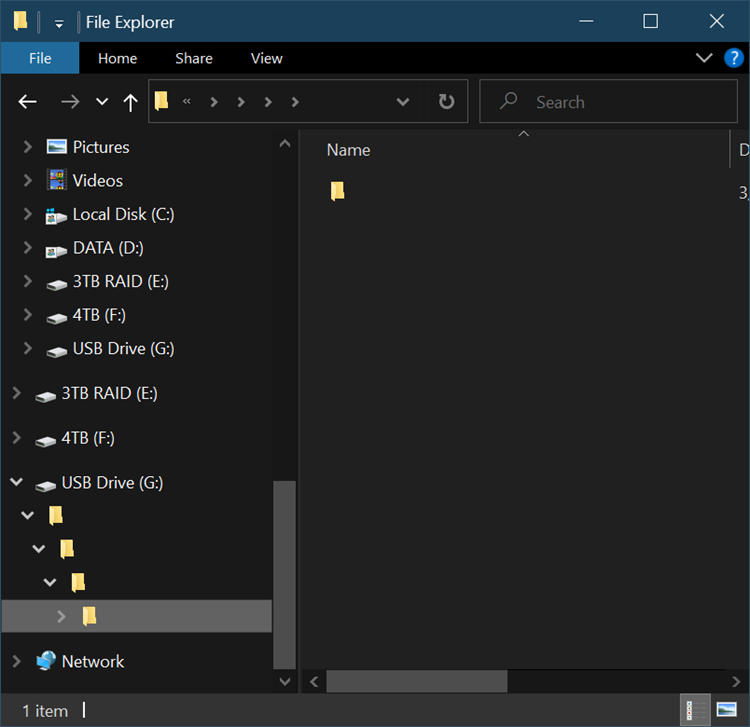Expand the lower top-level 3TB RAID (E:) node

coord(17,393)
